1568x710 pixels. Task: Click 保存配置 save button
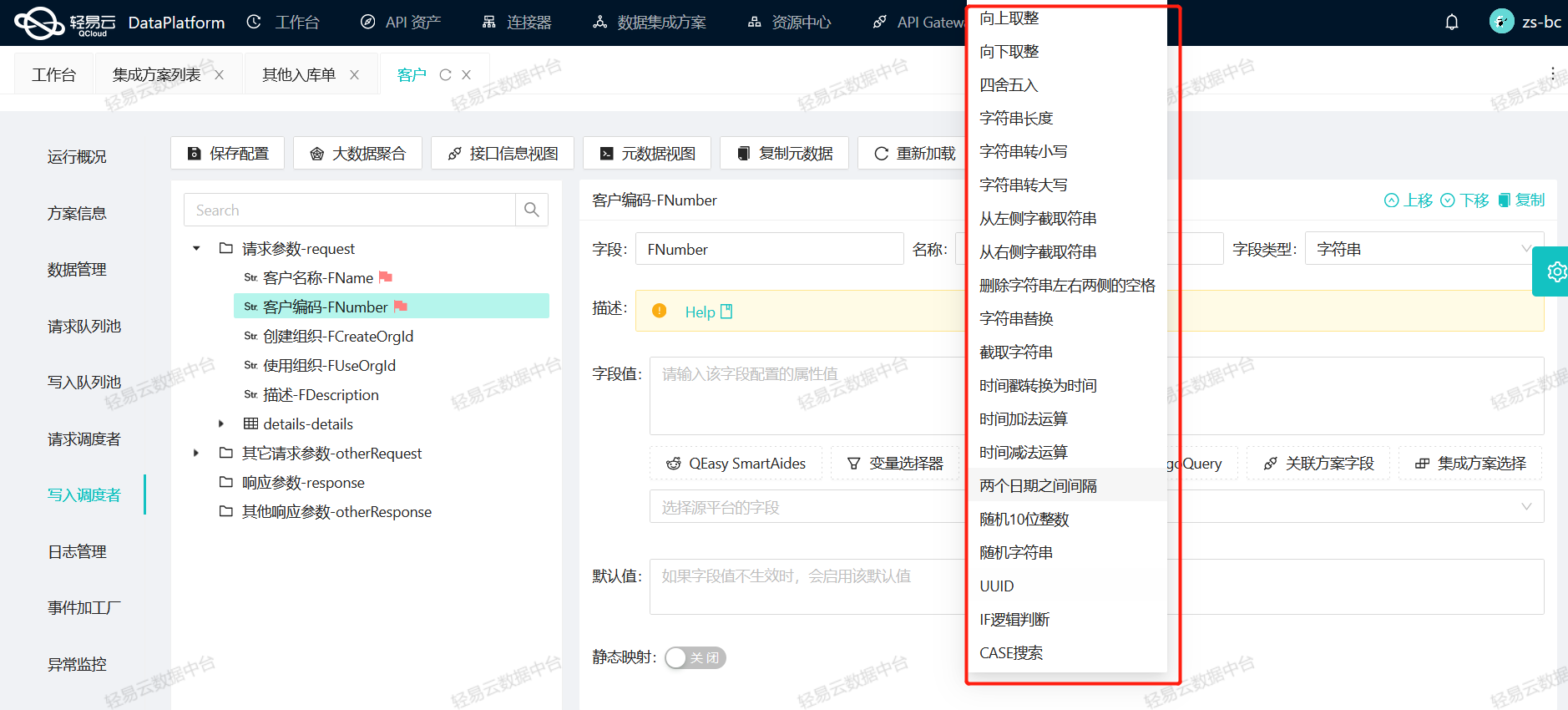click(228, 153)
